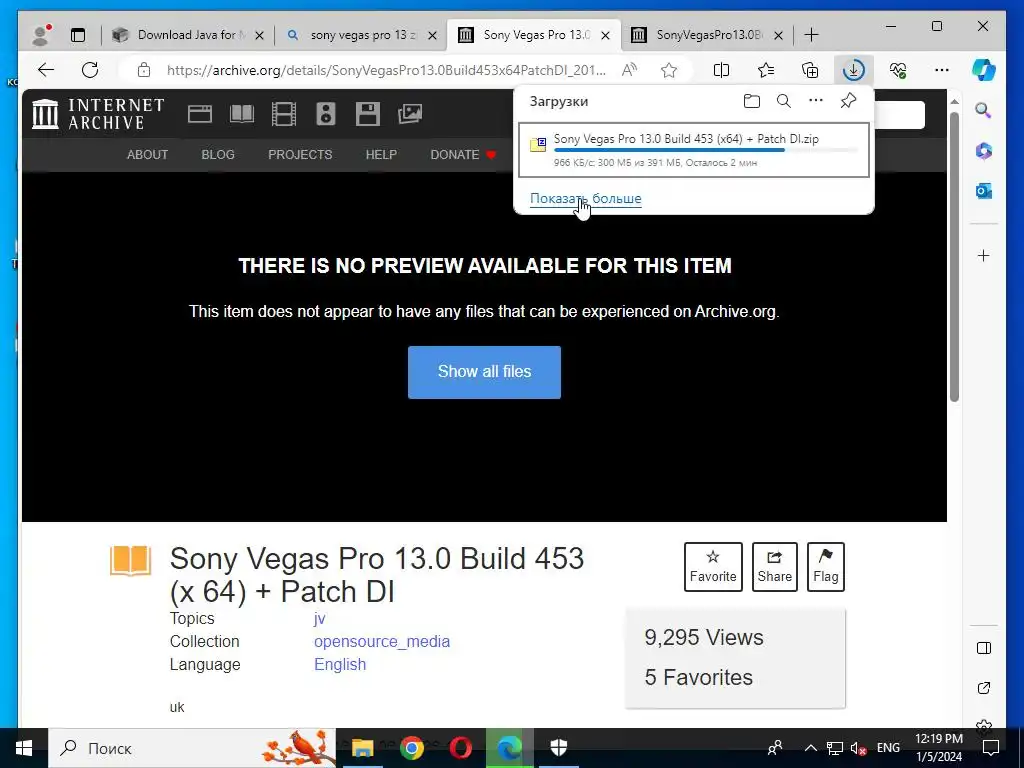The height and width of the screenshot is (768, 1024).
Task: Open the English language link
Action: pyautogui.click(x=340, y=665)
